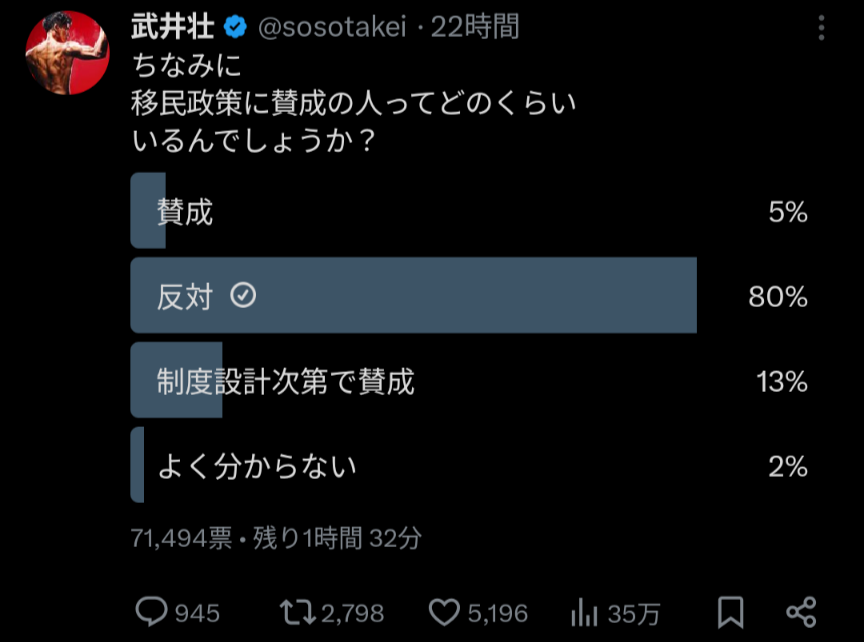Open the profile avatar photo
The width and height of the screenshot is (864, 642).
(67, 53)
